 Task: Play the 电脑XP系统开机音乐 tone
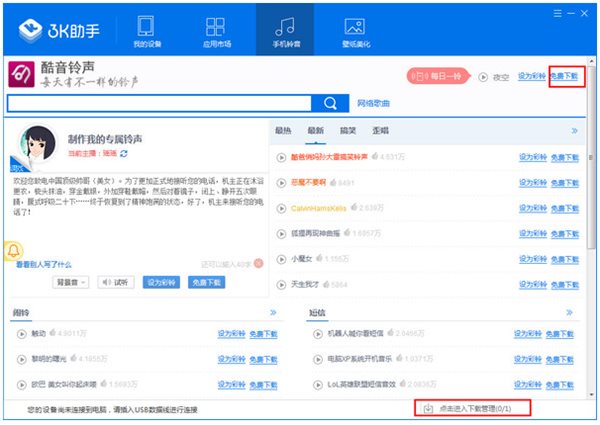[x=318, y=360]
